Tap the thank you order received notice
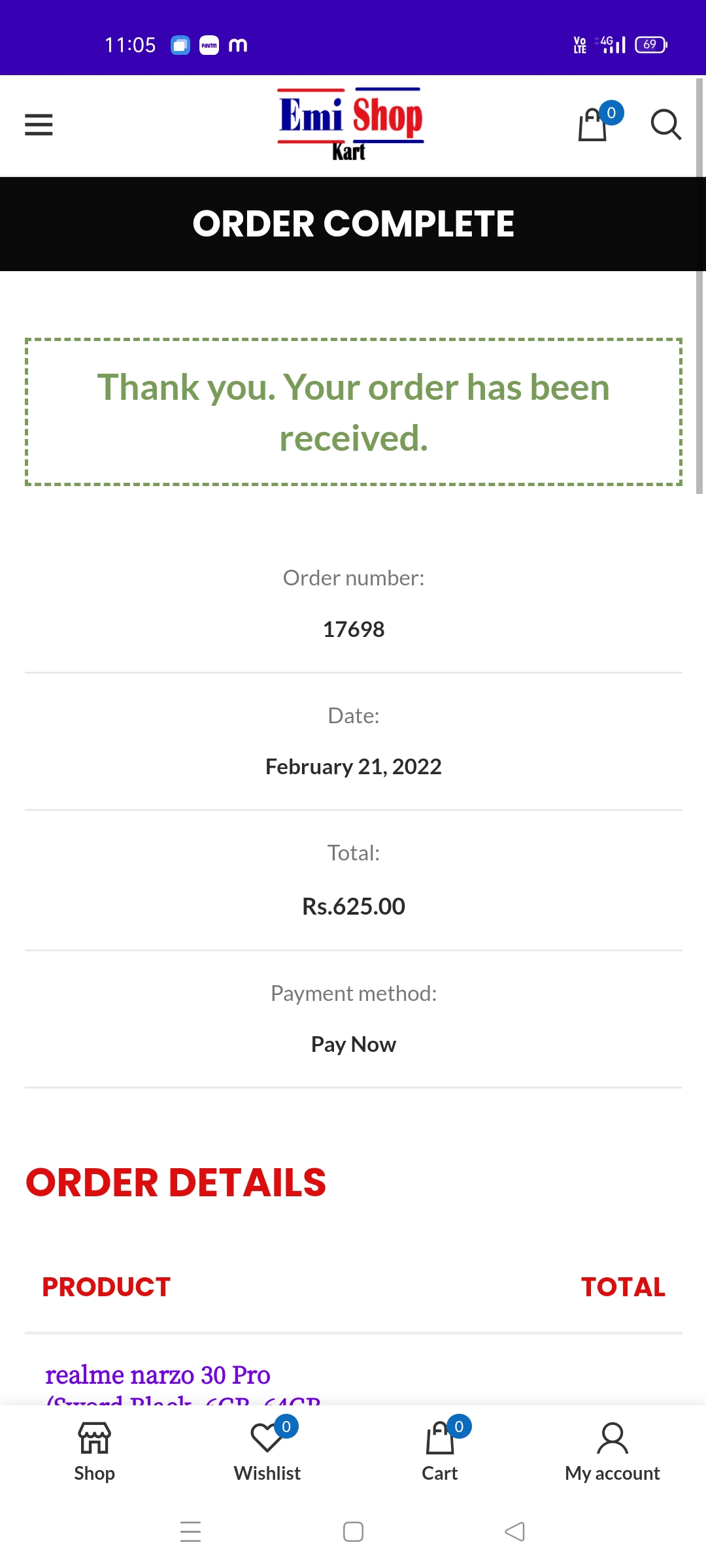The height and width of the screenshot is (1568, 706). tap(354, 412)
